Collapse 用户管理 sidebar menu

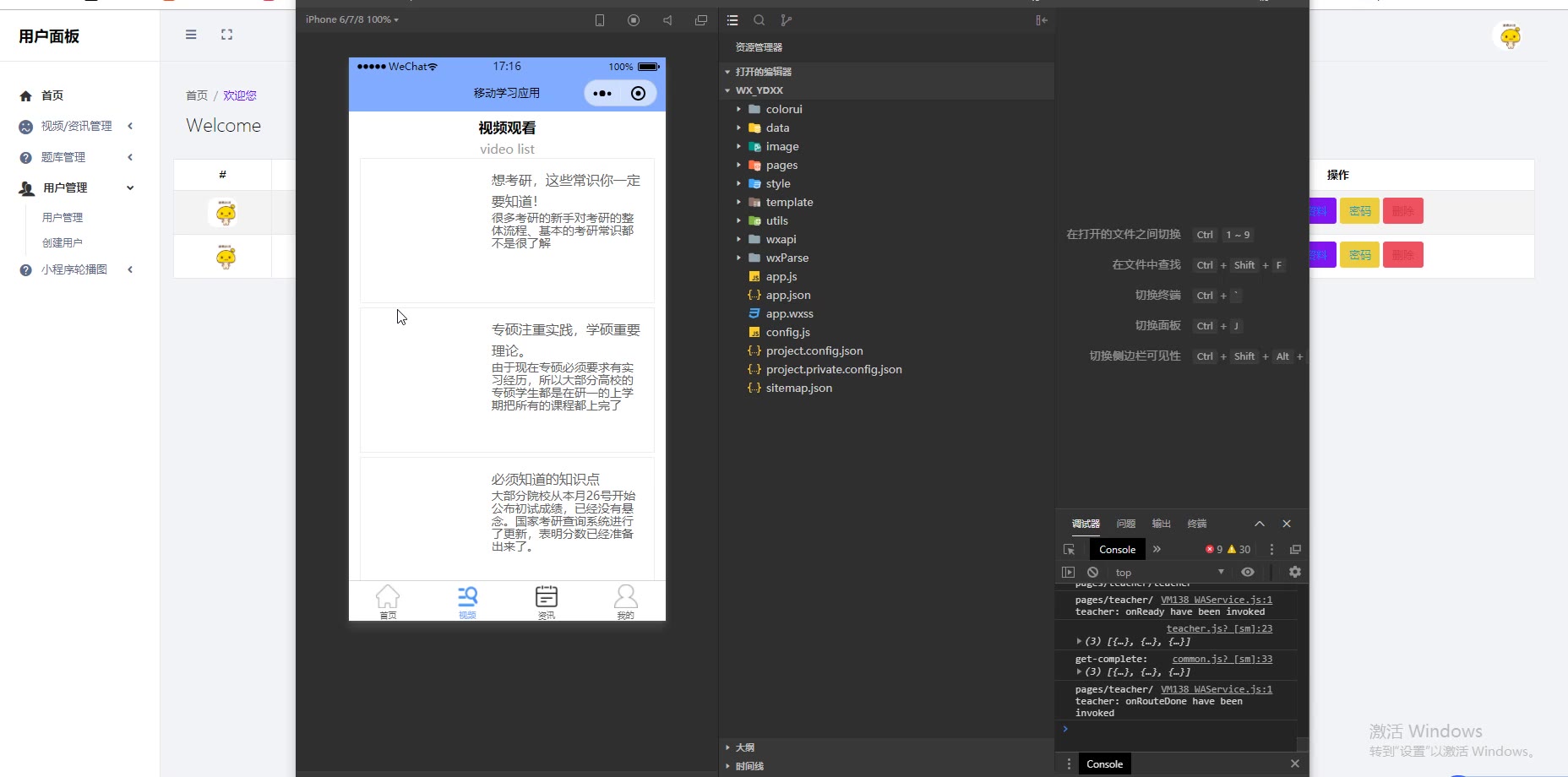click(76, 187)
